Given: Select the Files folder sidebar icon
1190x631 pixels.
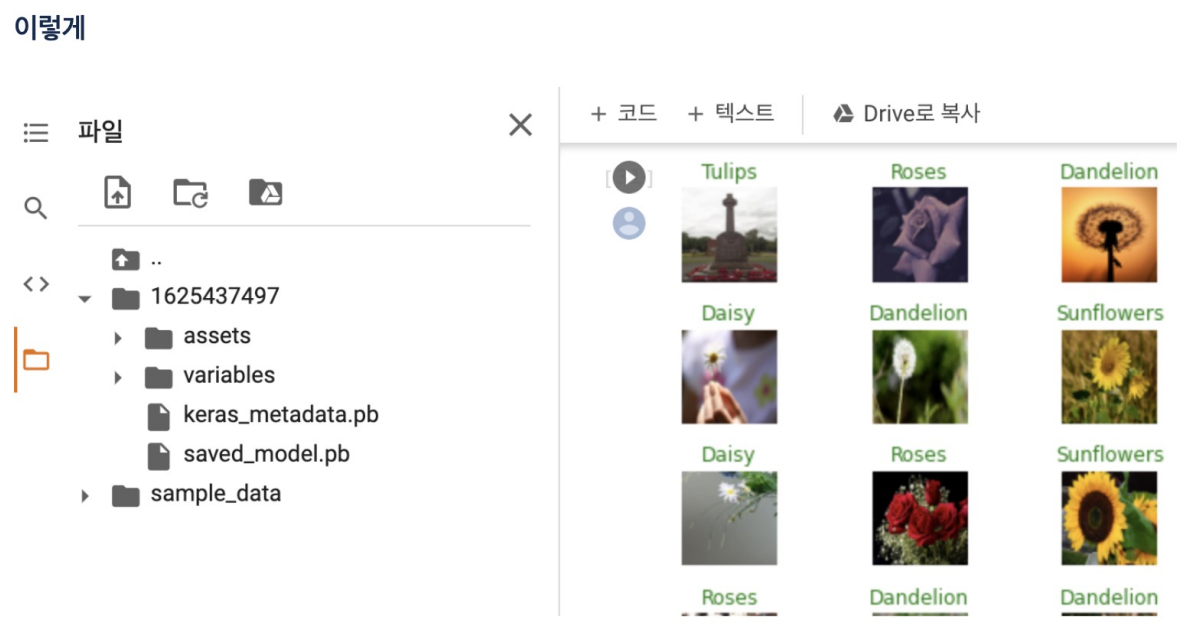Looking at the screenshot, I should tap(36, 359).
